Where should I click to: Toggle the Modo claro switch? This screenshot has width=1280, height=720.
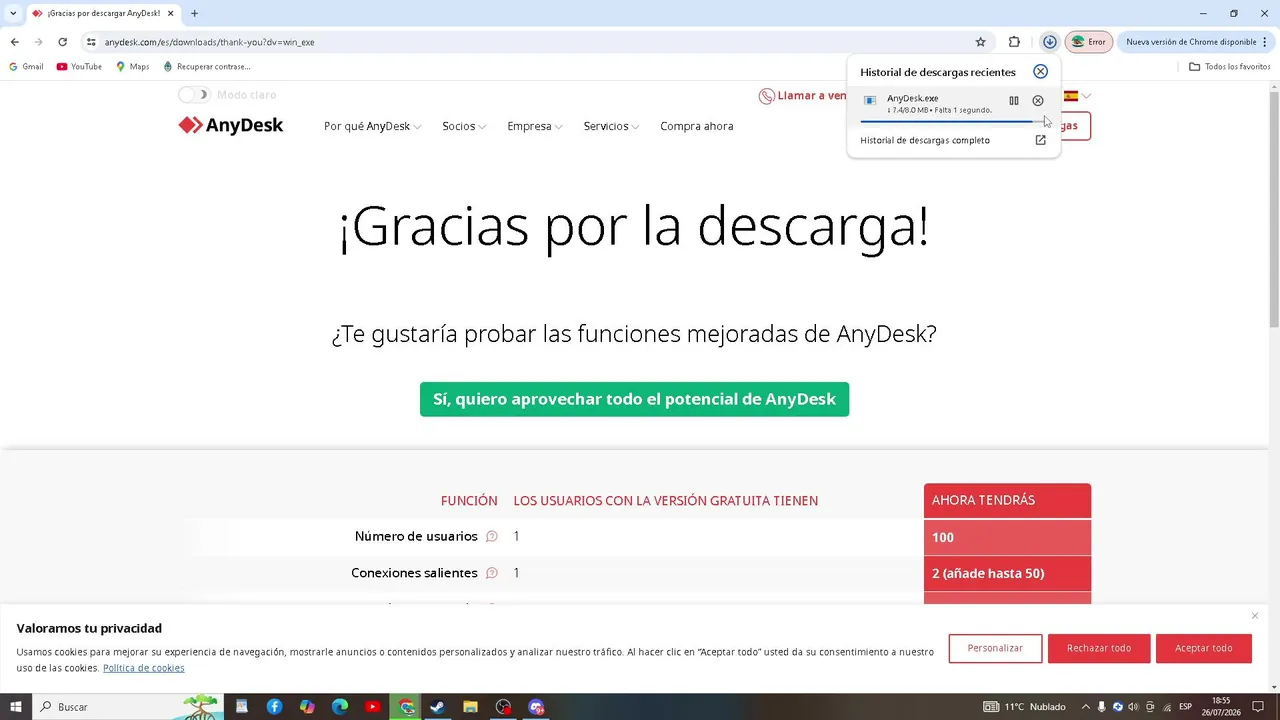pos(194,95)
